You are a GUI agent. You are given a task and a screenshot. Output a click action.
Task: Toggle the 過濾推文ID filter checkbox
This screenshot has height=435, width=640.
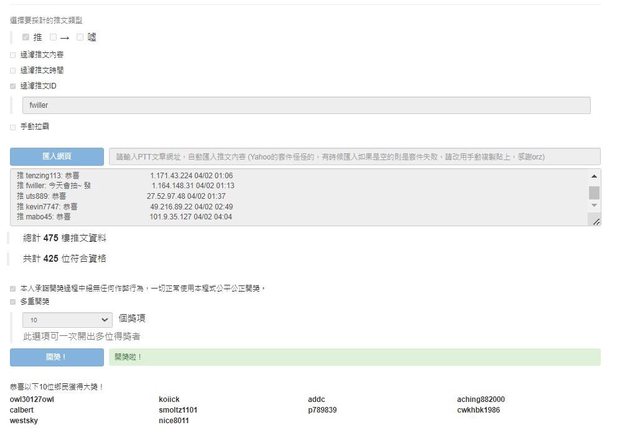pos(12,85)
